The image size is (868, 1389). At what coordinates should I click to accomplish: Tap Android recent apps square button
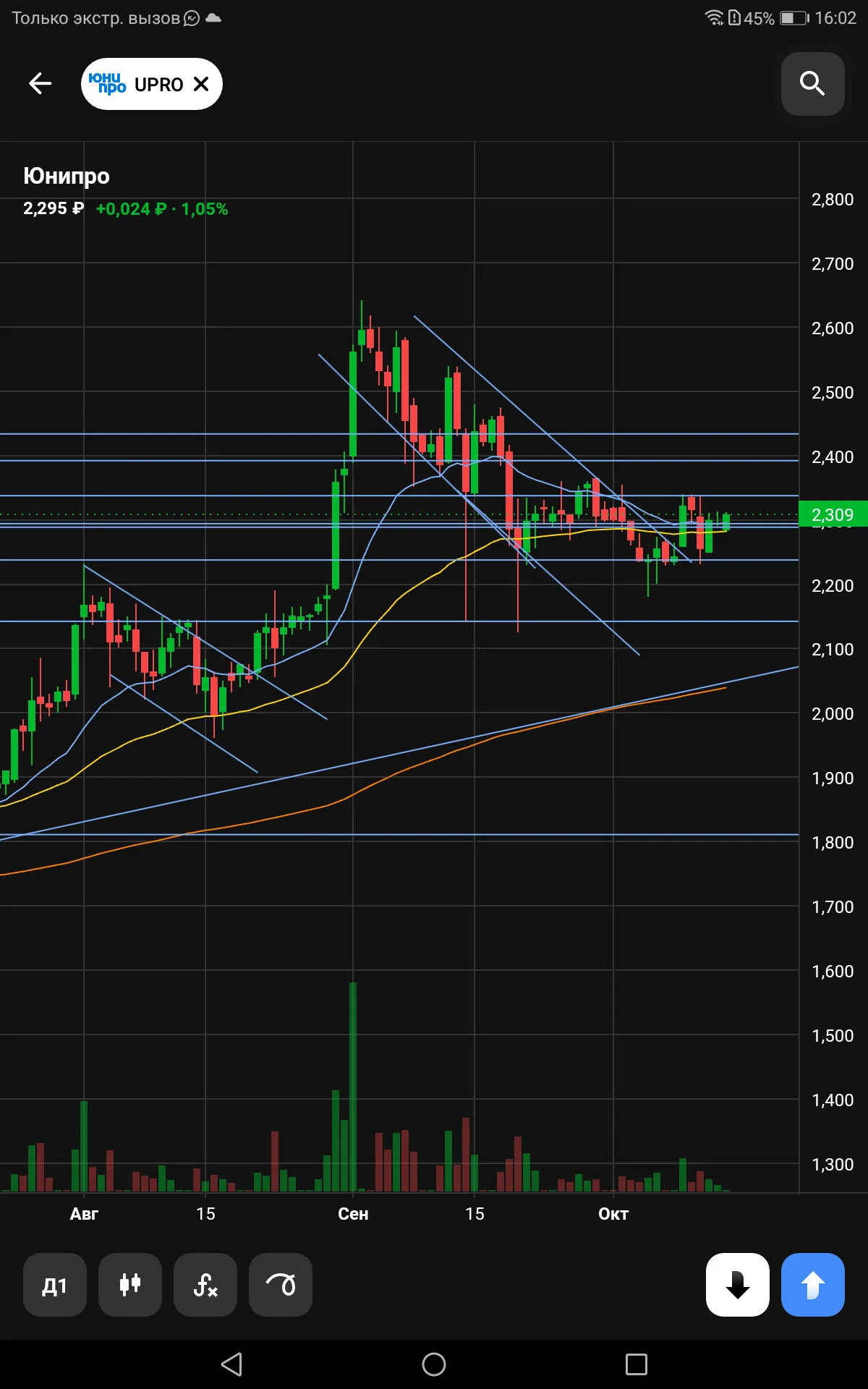637,1364
